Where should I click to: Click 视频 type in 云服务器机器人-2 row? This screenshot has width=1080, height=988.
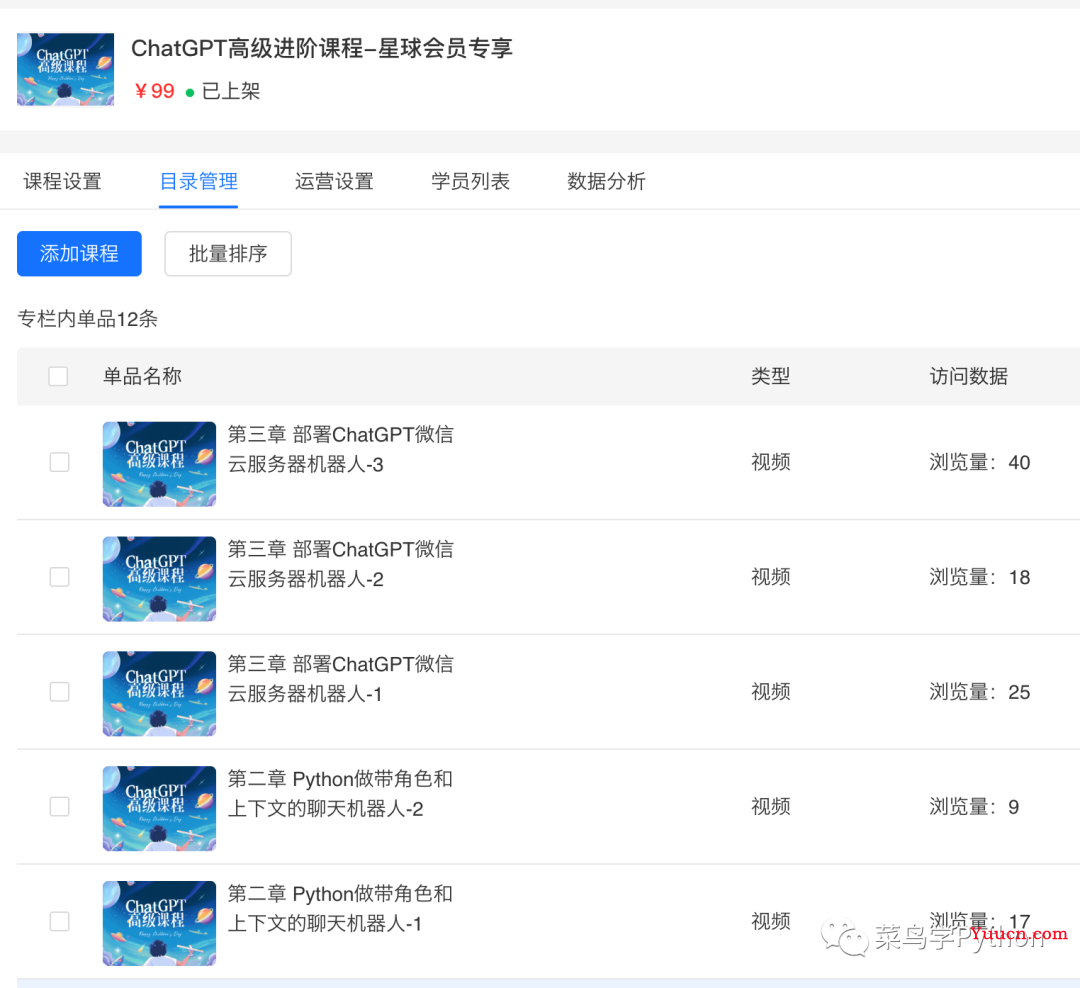[771, 577]
